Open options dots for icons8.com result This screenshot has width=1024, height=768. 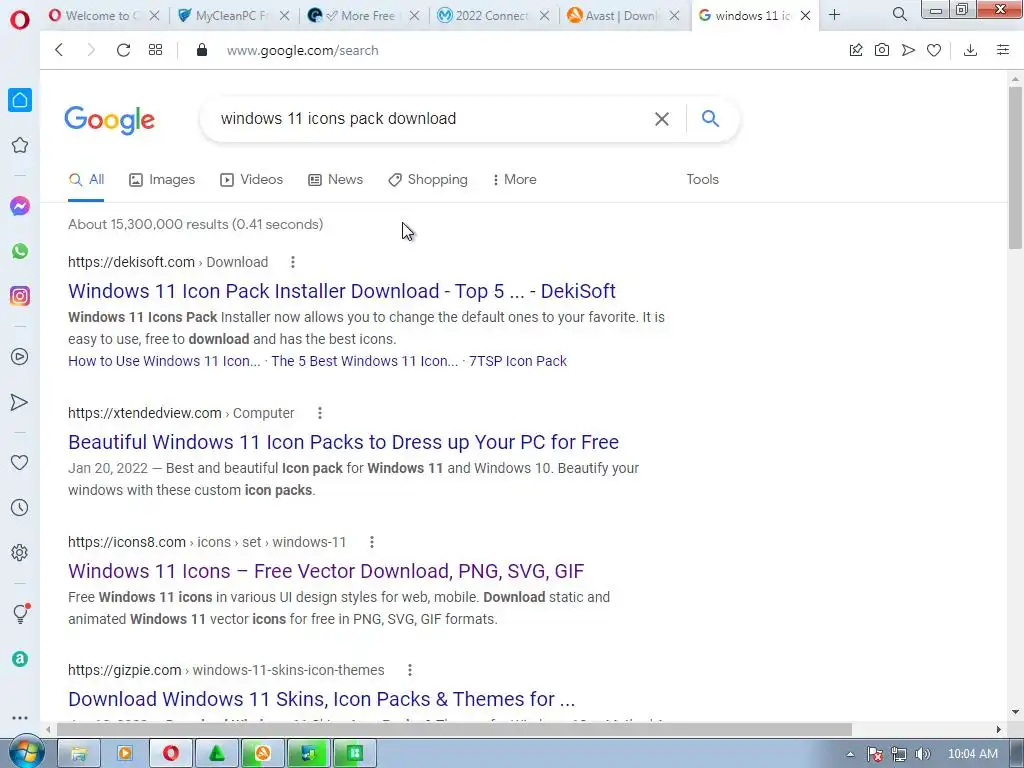pyautogui.click(x=372, y=542)
